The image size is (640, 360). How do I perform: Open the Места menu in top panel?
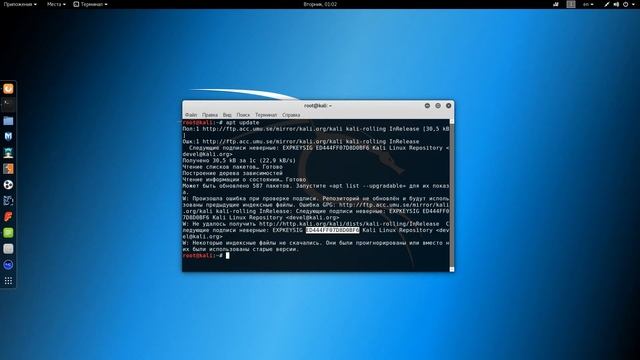[56, 4]
